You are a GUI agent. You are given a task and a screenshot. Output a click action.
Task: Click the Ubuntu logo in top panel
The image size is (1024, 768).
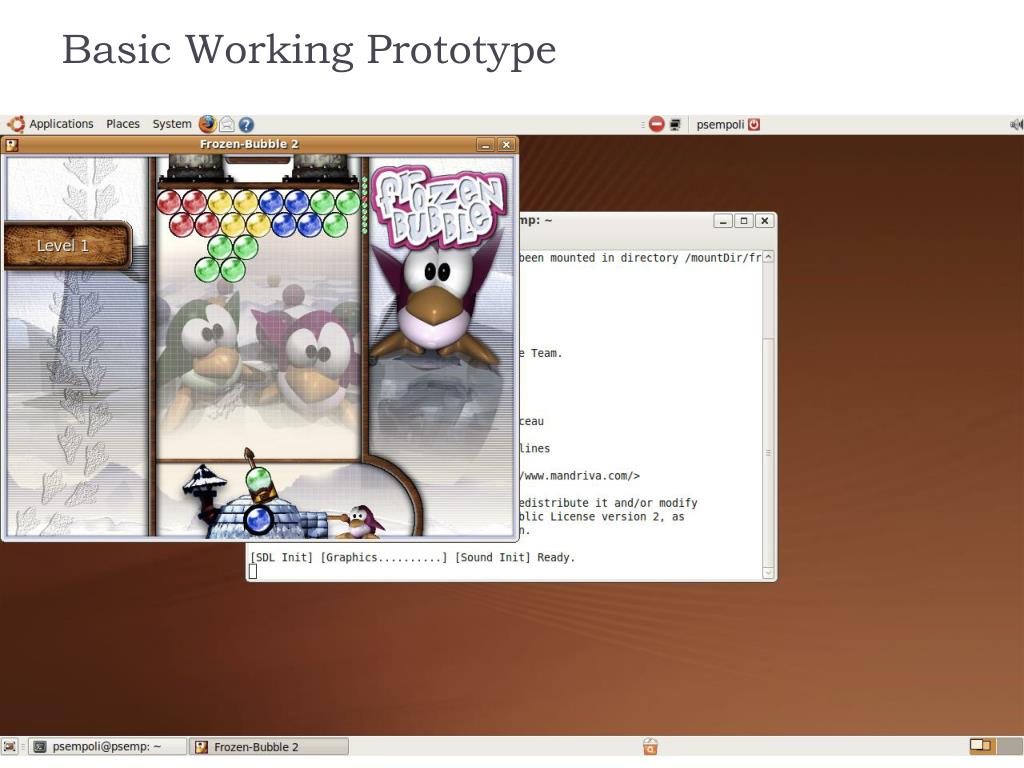click(x=16, y=124)
